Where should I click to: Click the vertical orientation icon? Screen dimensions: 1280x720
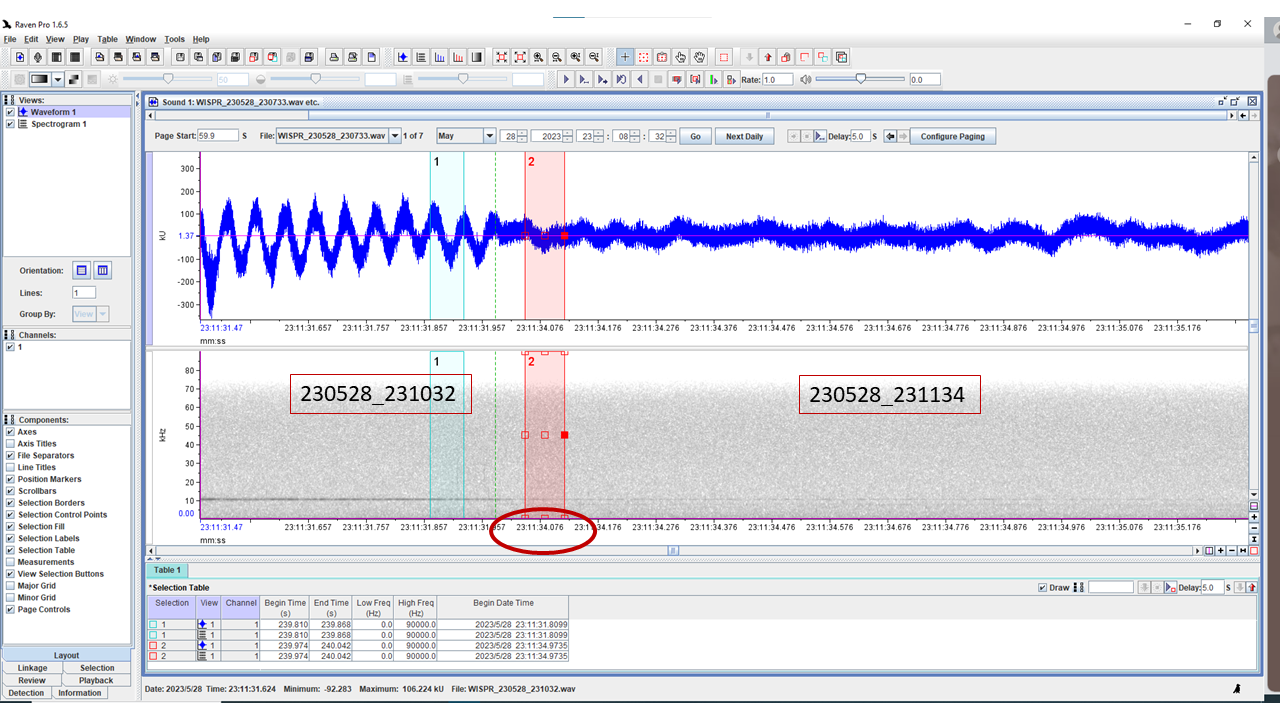pyautogui.click(x=102, y=271)
